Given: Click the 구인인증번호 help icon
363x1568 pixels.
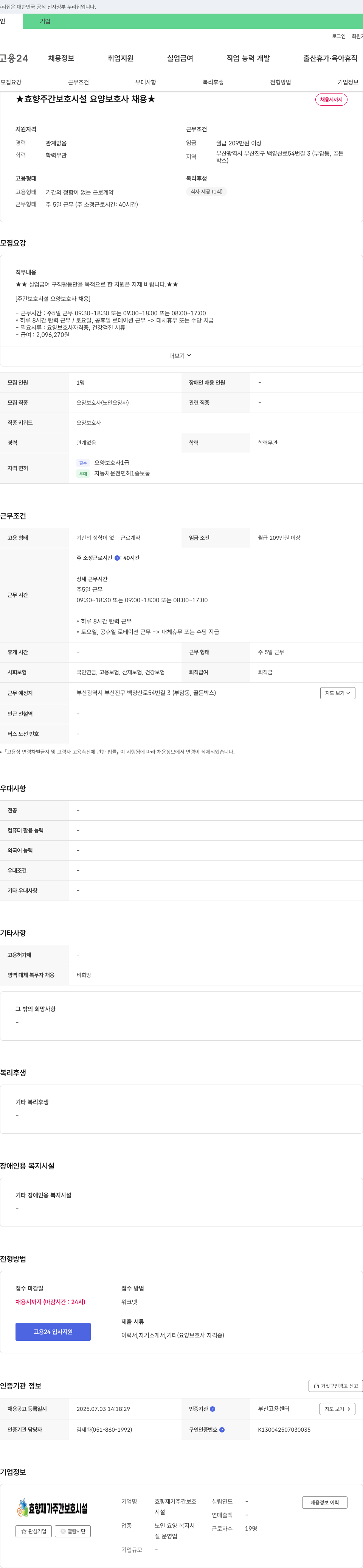Looking at the screenshot, I should pyautogui.click(x=222, y=1430).
